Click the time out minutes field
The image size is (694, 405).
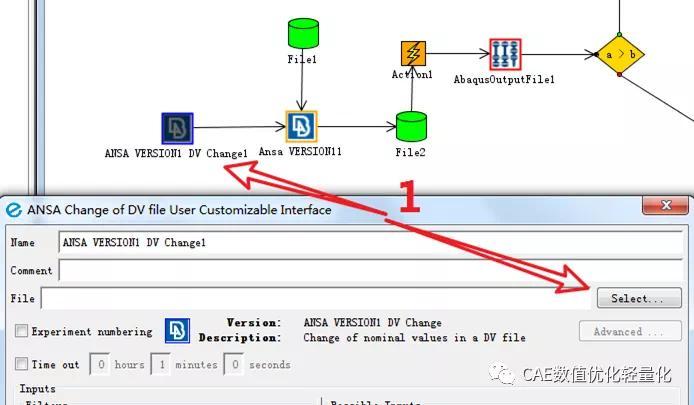click(x=160, y=364)
